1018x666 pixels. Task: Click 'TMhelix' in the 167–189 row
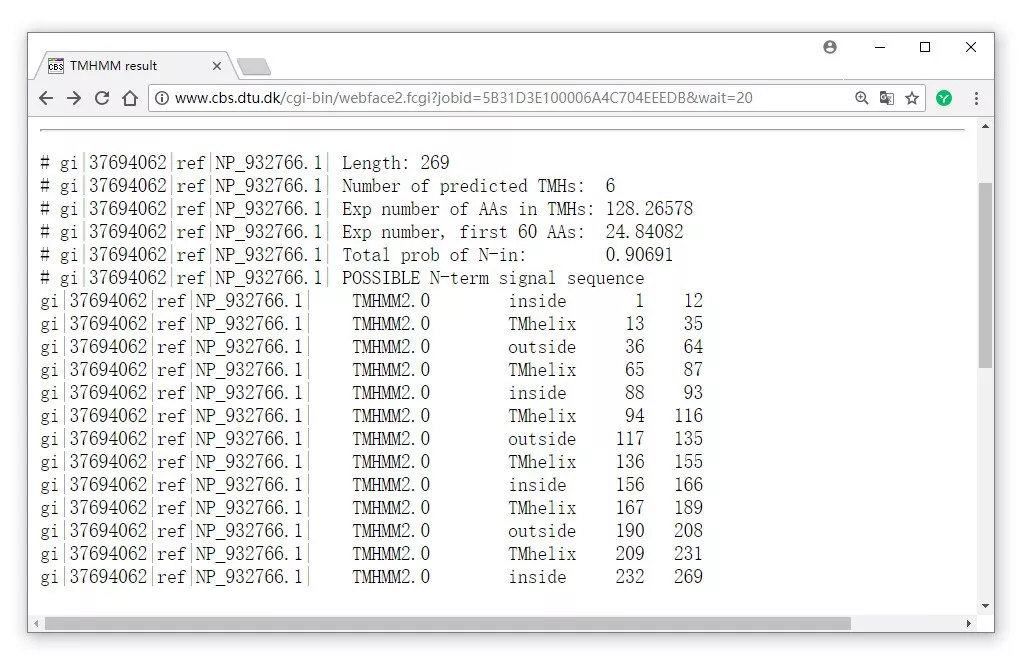tap(542, 508)
